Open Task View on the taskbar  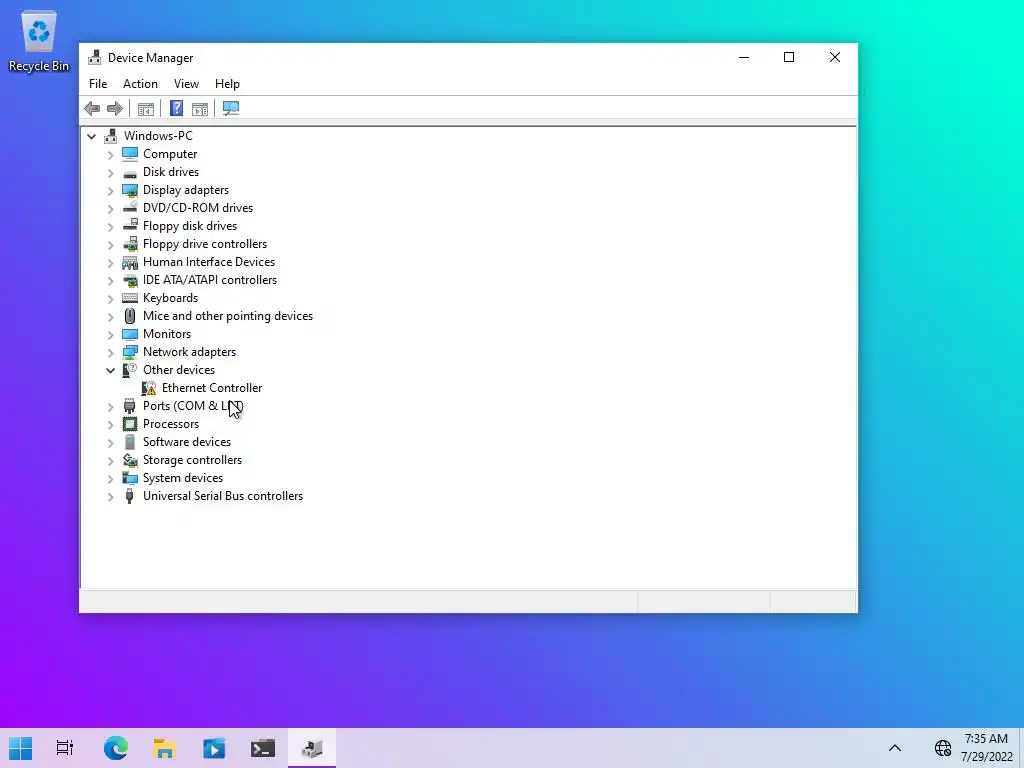(x=65, y=748)
